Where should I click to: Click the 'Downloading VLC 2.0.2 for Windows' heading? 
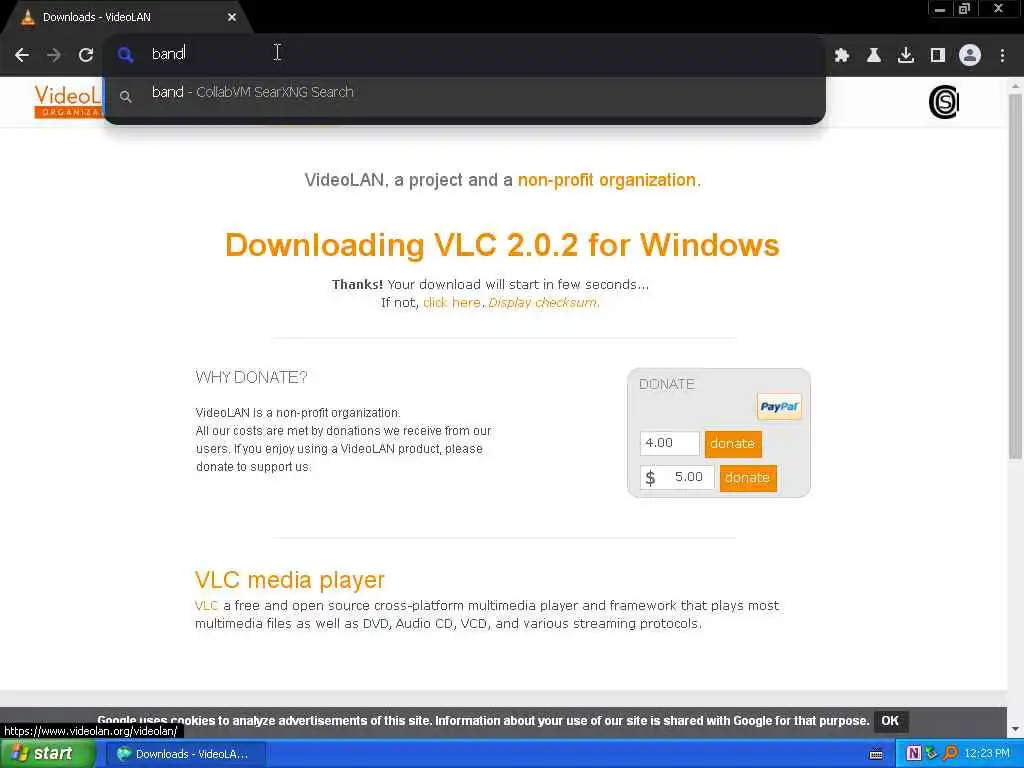point(502,245)
